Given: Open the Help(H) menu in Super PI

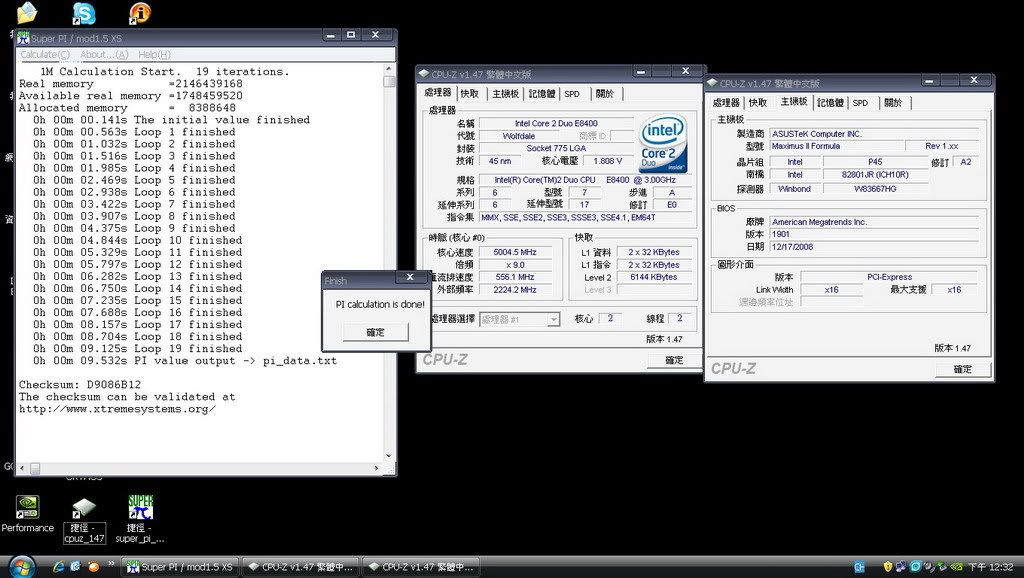Looking at the screenshot, I should pos(154,55).
